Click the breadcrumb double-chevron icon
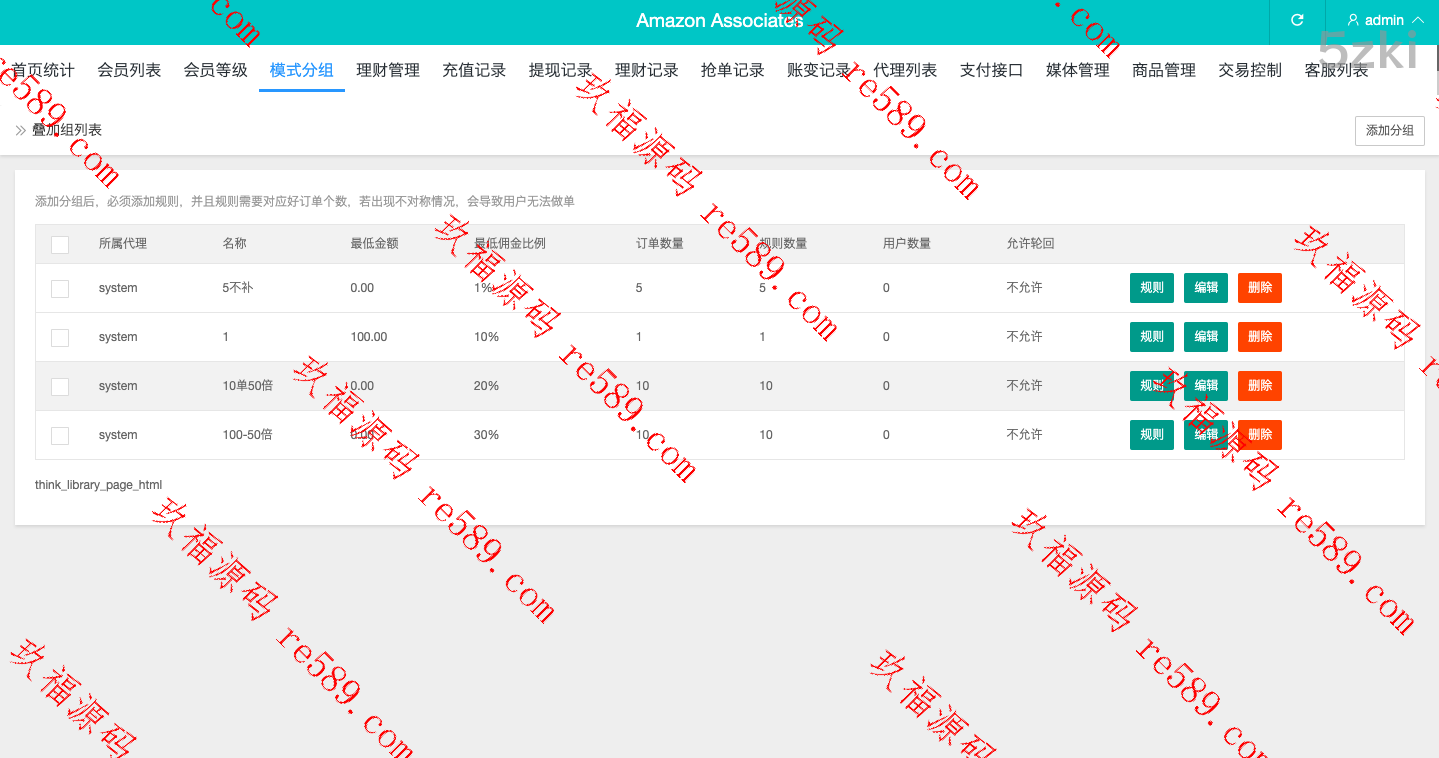Viewport: 1439px width, 758px height. click(x=21, y=130)
